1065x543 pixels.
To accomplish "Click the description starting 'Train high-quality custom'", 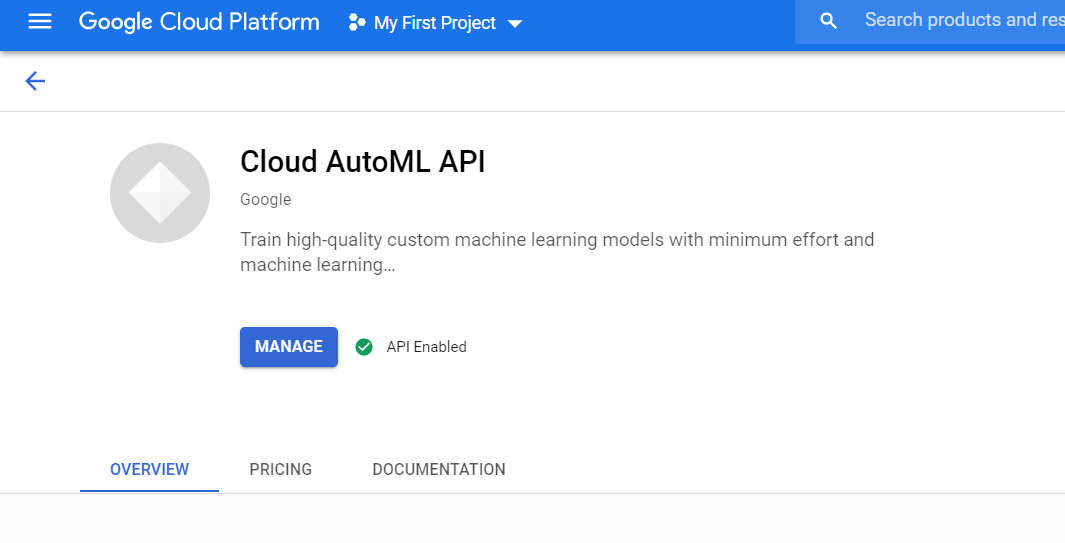I will click(x=557, y=252).
